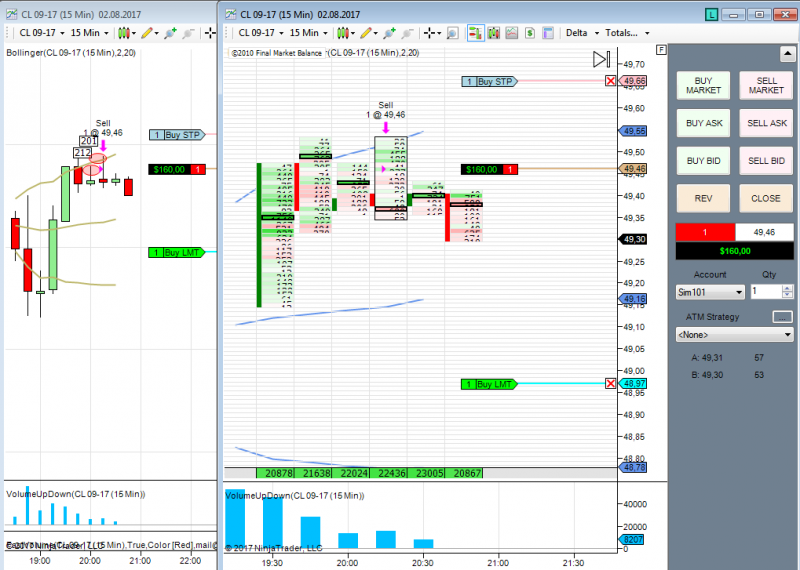
Task: Cancel the Buy LMT order with red X
Action: click(610, 384)
